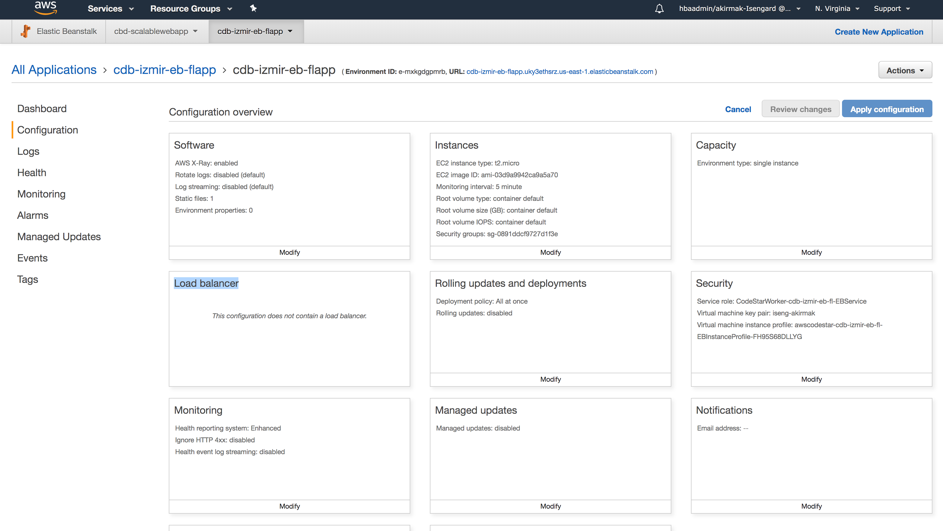This screenshot has width=943, height=531.
Task: Click the highlighted Load balancer heading
Action: [x=206, y=283]
